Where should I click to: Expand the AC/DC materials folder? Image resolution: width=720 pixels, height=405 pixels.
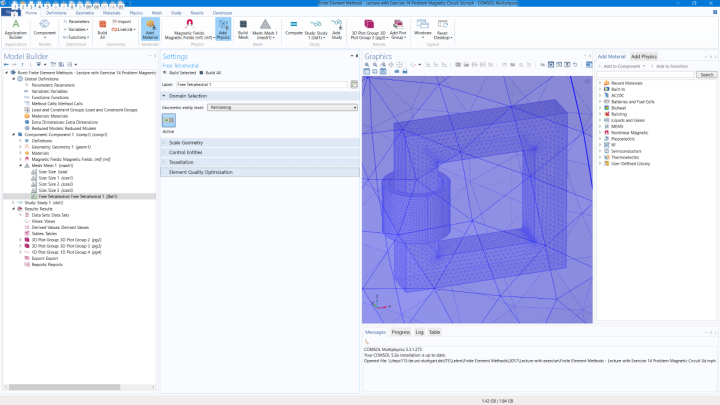click(600, 96)
